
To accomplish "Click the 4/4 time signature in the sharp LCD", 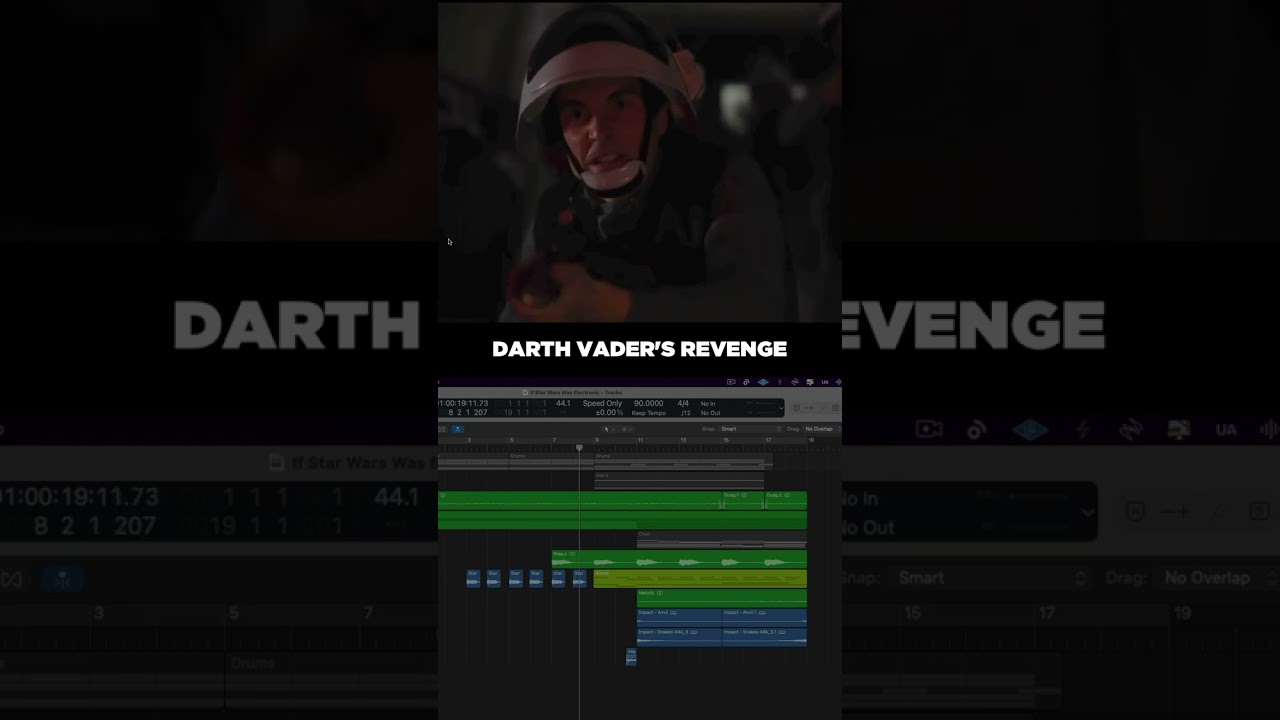I will pos(683,403).
